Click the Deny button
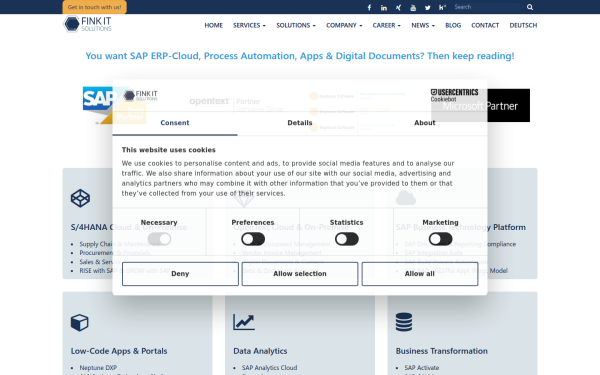600x375 pixels. pos(180,274)
